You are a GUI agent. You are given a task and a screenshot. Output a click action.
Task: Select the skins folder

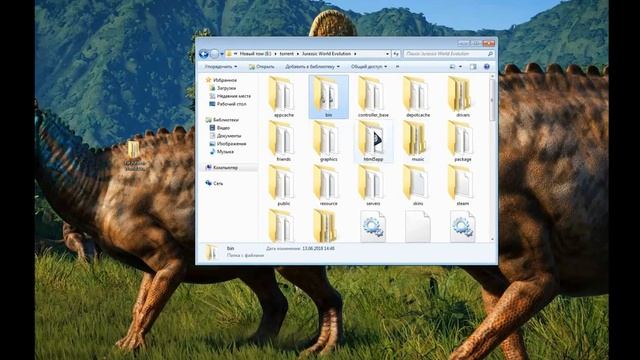point(418,185)
